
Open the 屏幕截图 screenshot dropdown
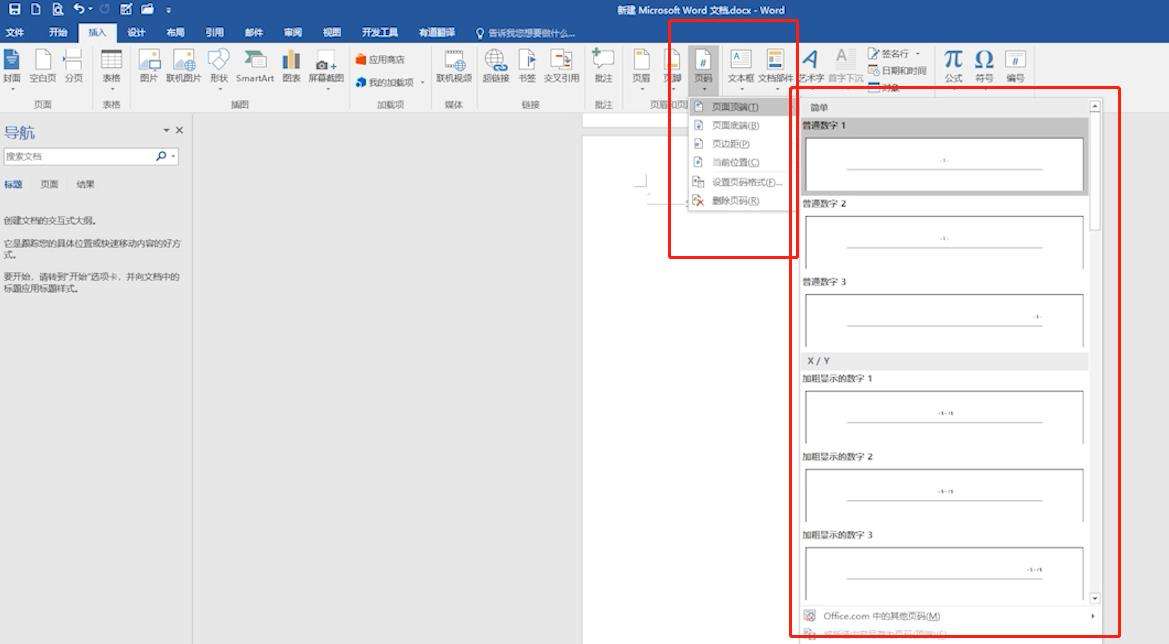tap(327, 69)
